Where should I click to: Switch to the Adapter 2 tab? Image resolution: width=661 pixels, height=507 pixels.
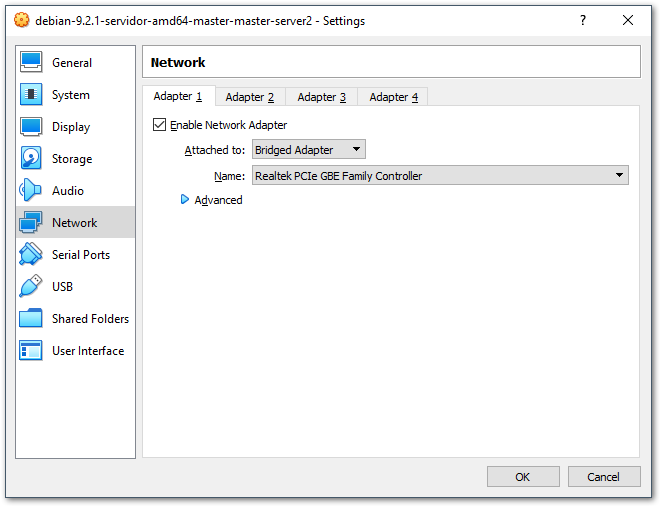point(249,97)
